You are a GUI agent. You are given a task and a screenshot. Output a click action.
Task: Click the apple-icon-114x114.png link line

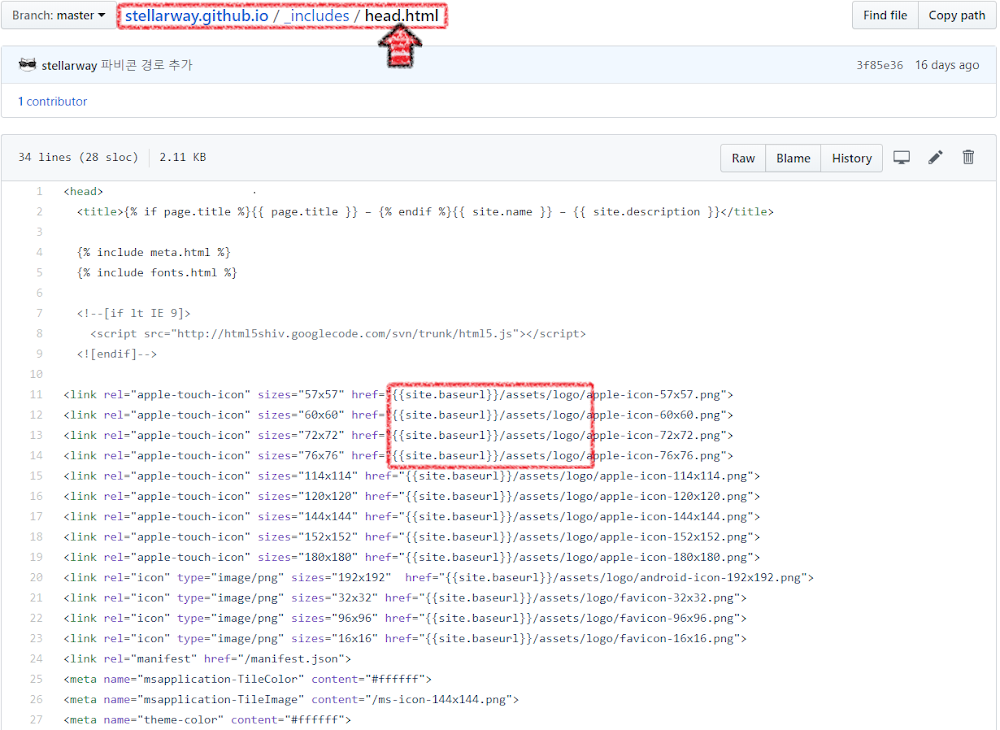[412, 476]
